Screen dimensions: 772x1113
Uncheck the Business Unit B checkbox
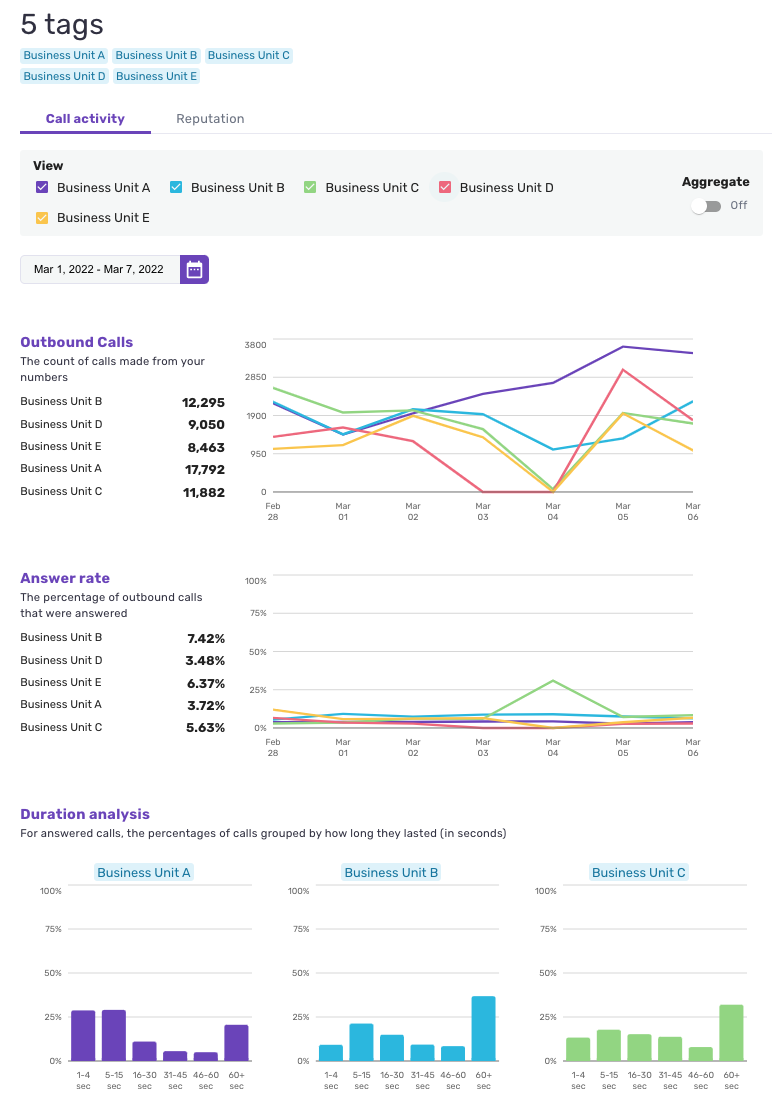(176, 188)
